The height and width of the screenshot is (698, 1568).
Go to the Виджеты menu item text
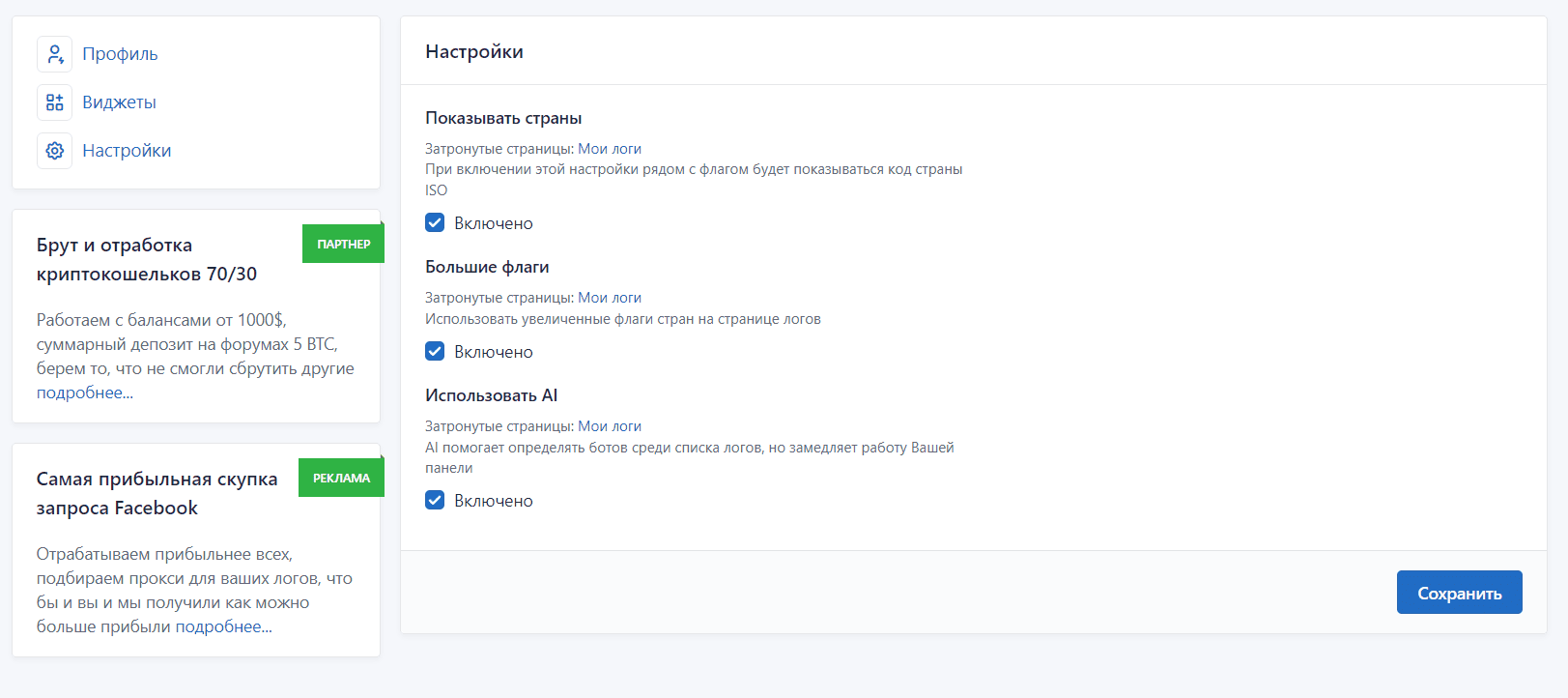click(x=119, y=102)
